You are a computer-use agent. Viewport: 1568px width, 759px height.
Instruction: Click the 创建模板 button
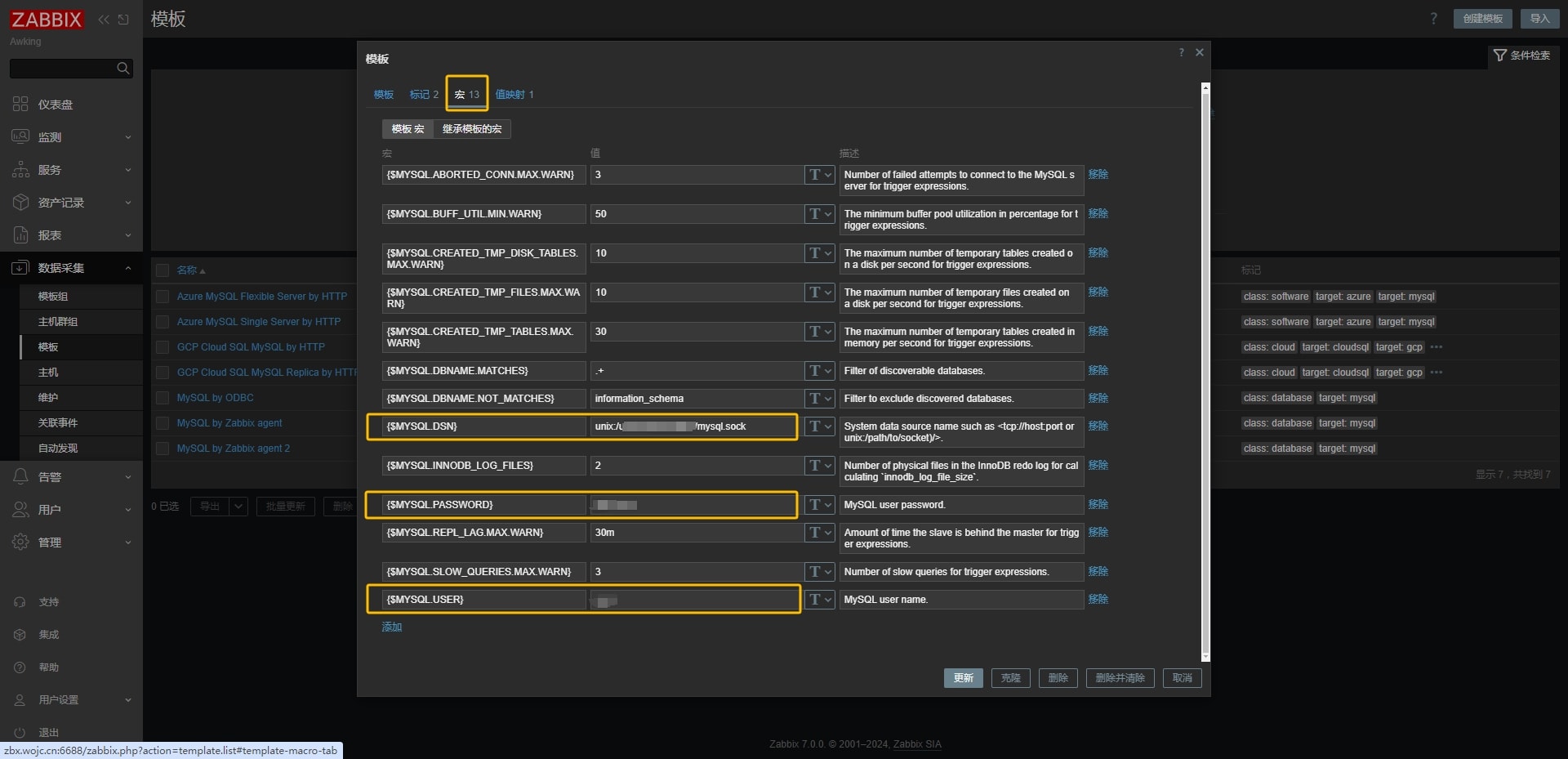coord(1482,19)
